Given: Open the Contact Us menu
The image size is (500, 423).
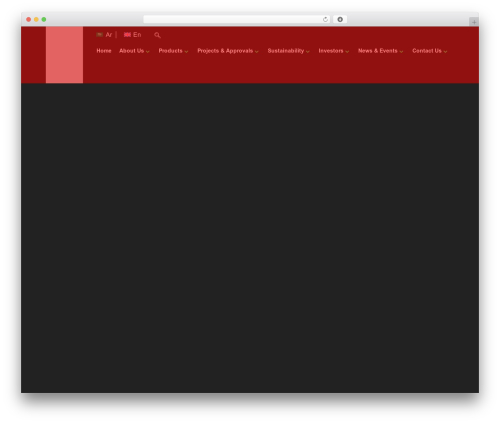Looking at the screenshot, I should tap(427, 51).
